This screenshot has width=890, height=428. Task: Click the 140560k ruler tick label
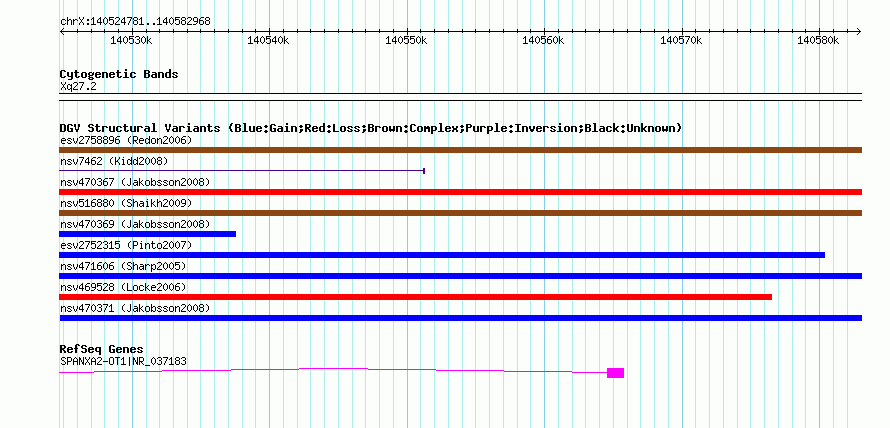point(543,41)
